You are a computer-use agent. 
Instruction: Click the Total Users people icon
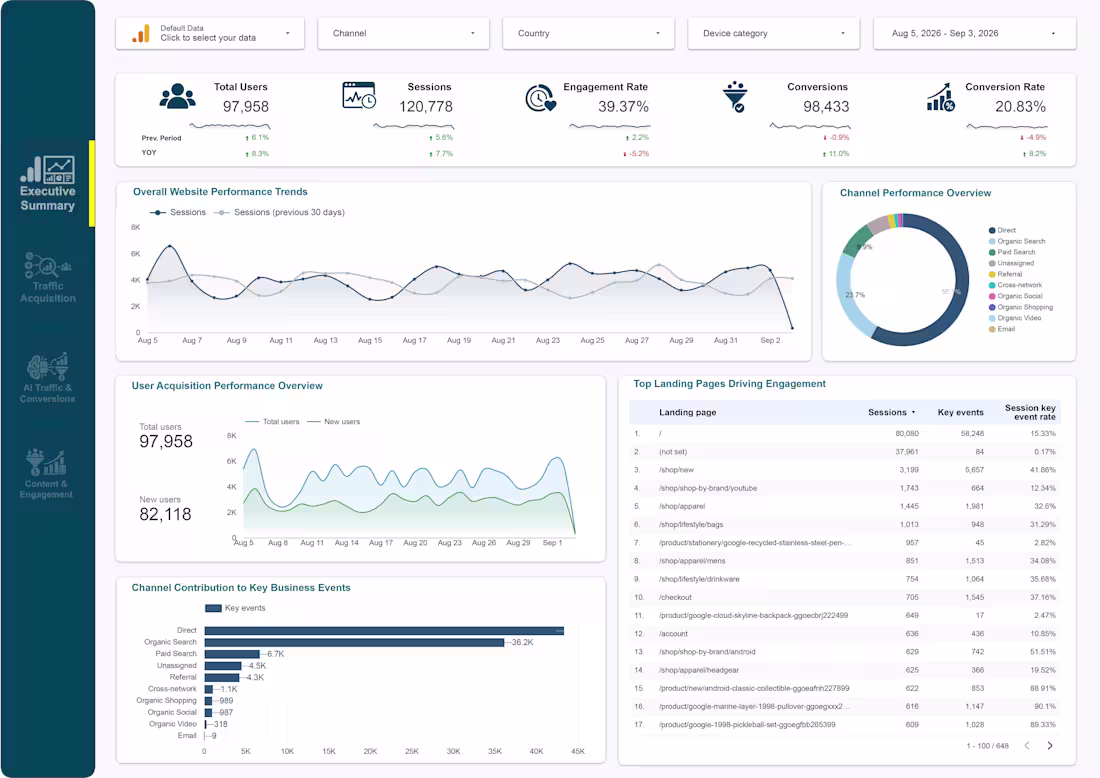click(177, 96)
